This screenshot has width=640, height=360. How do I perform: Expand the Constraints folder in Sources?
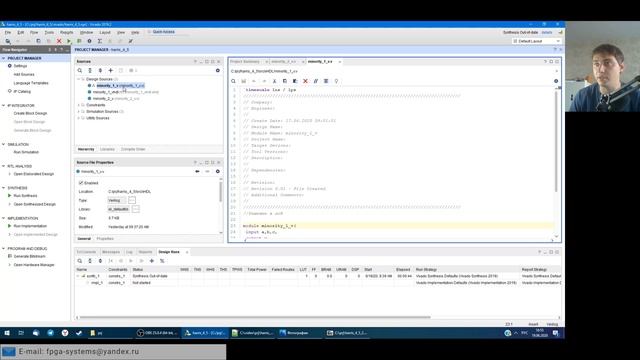click(x=79, y=105)
